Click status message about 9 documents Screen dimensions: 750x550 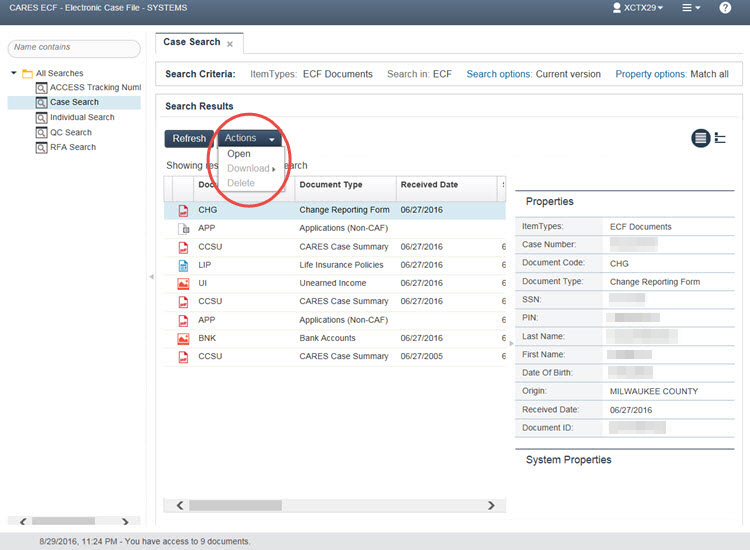144,542
